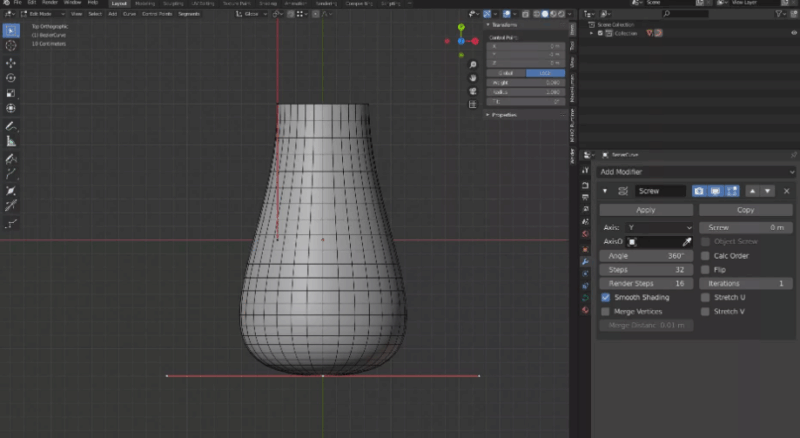Switch to the Modeling workspace tab
Viewport: 800px width, 438px height.
click(145, 3)
